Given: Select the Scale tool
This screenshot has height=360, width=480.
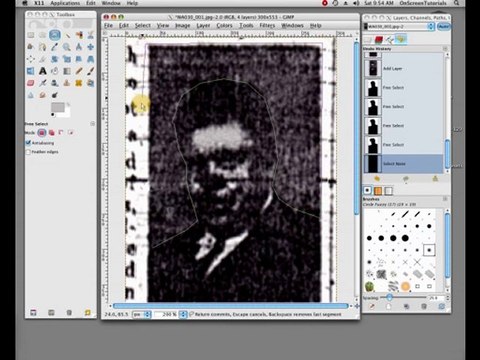Looking at the screenshot, I should (67, 59).
